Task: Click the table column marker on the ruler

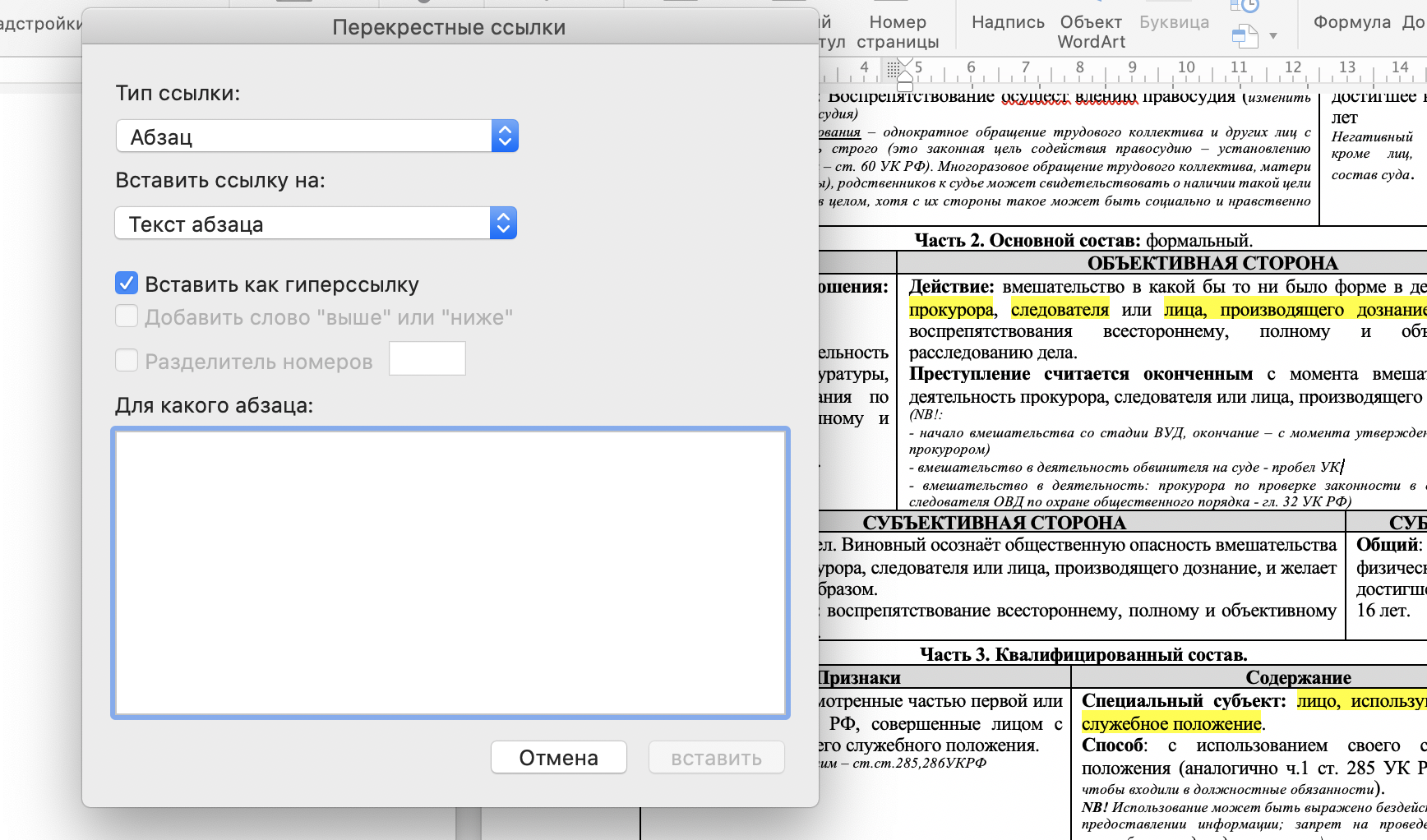Action: pos(893,70)
